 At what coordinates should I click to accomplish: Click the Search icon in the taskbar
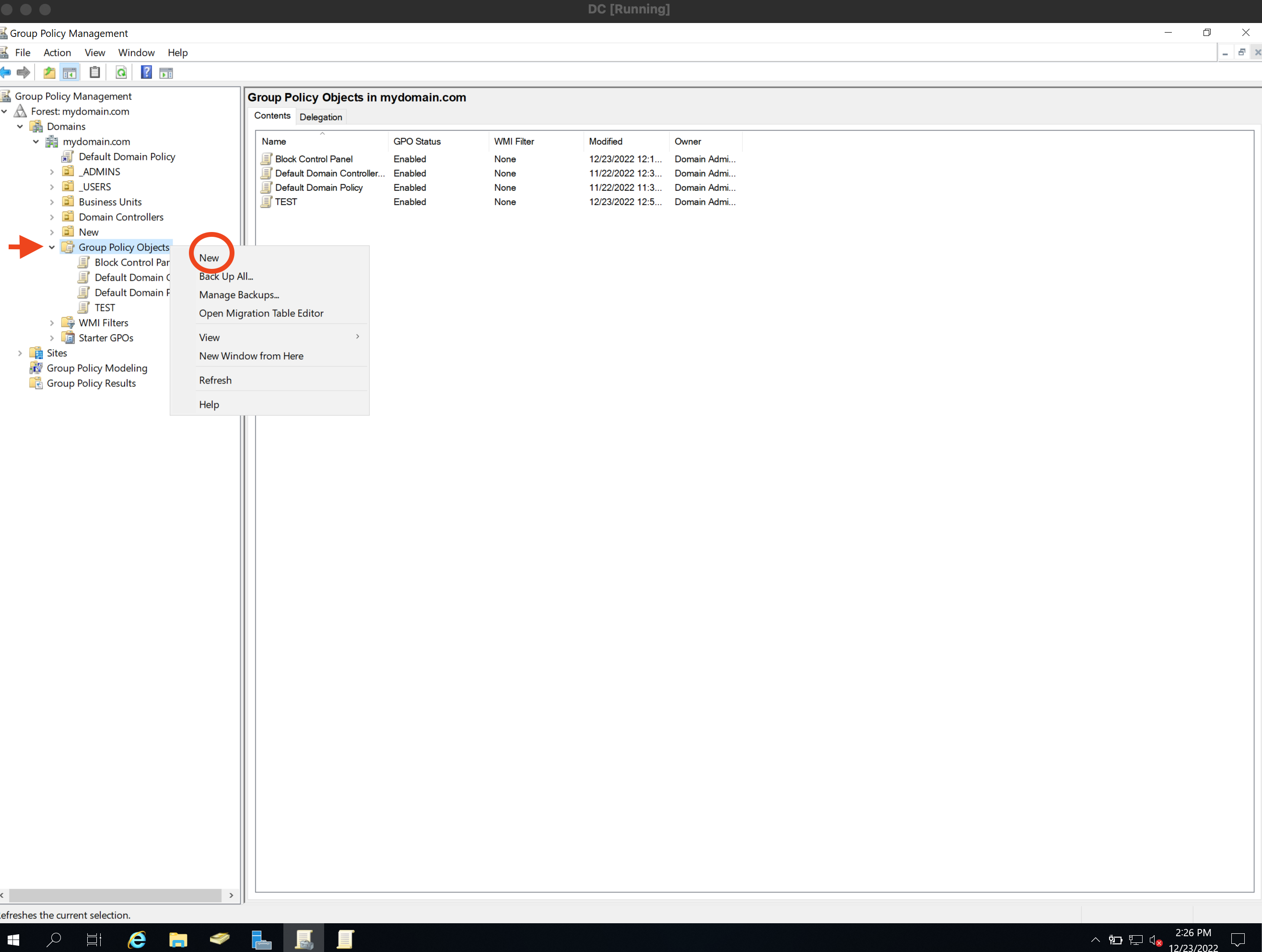[54, 939]
